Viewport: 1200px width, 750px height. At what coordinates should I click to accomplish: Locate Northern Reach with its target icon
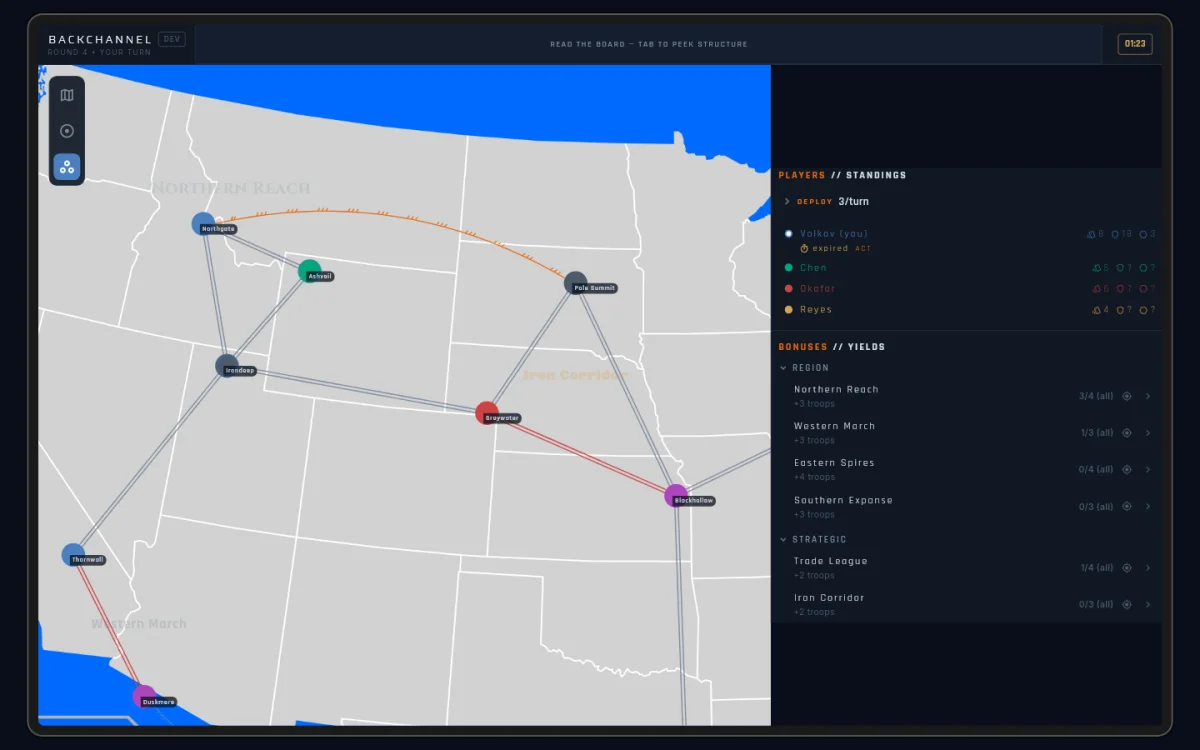tap(1127, 396)
